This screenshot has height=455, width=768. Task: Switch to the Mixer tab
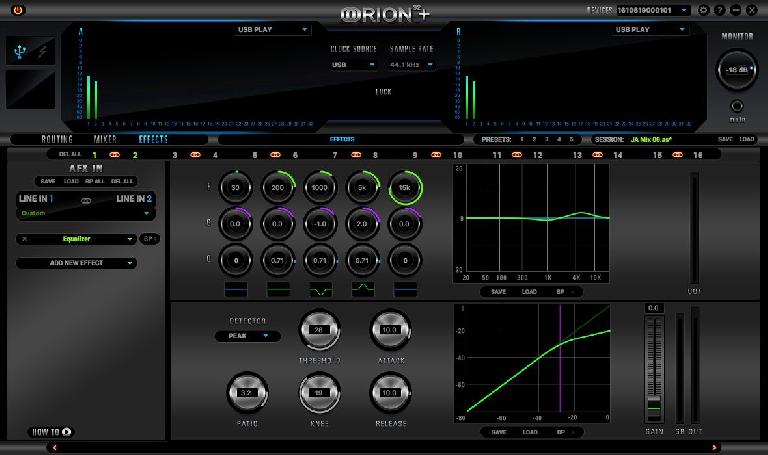pos(105,140)
